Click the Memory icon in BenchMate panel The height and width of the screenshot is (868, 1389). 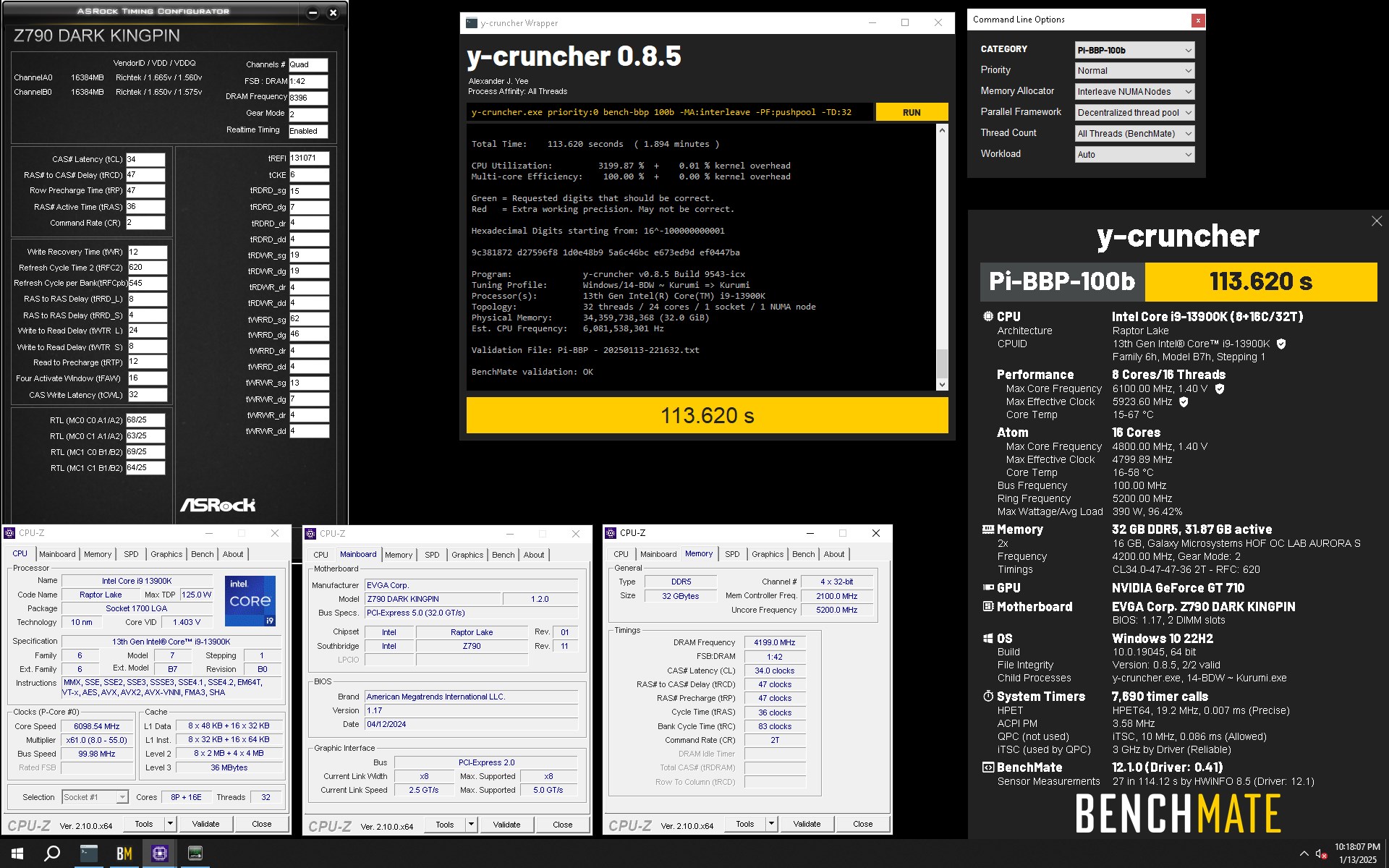pyautogui.click(x=988, y=529)
